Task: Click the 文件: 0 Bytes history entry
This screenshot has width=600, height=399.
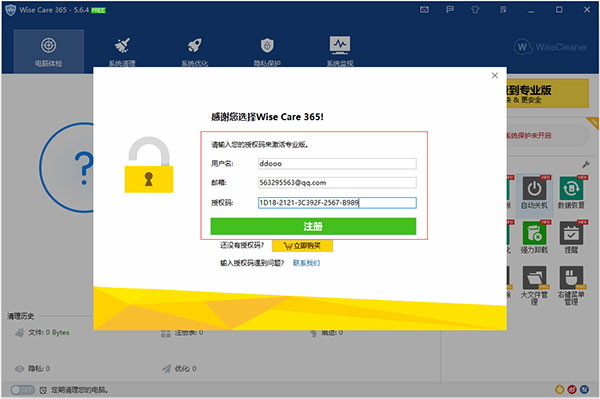Action: [42, 332]
